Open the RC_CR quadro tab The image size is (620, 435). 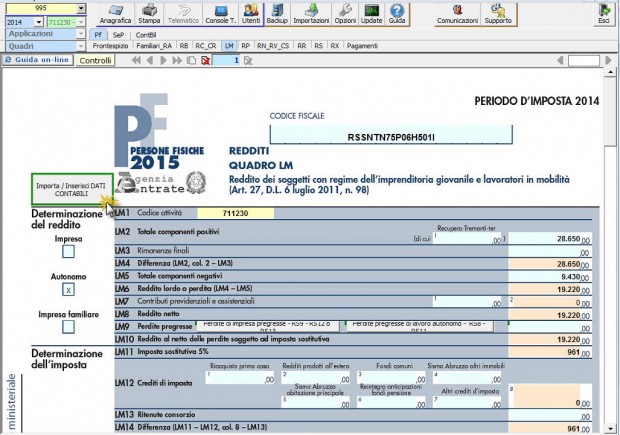click(206, 46)
